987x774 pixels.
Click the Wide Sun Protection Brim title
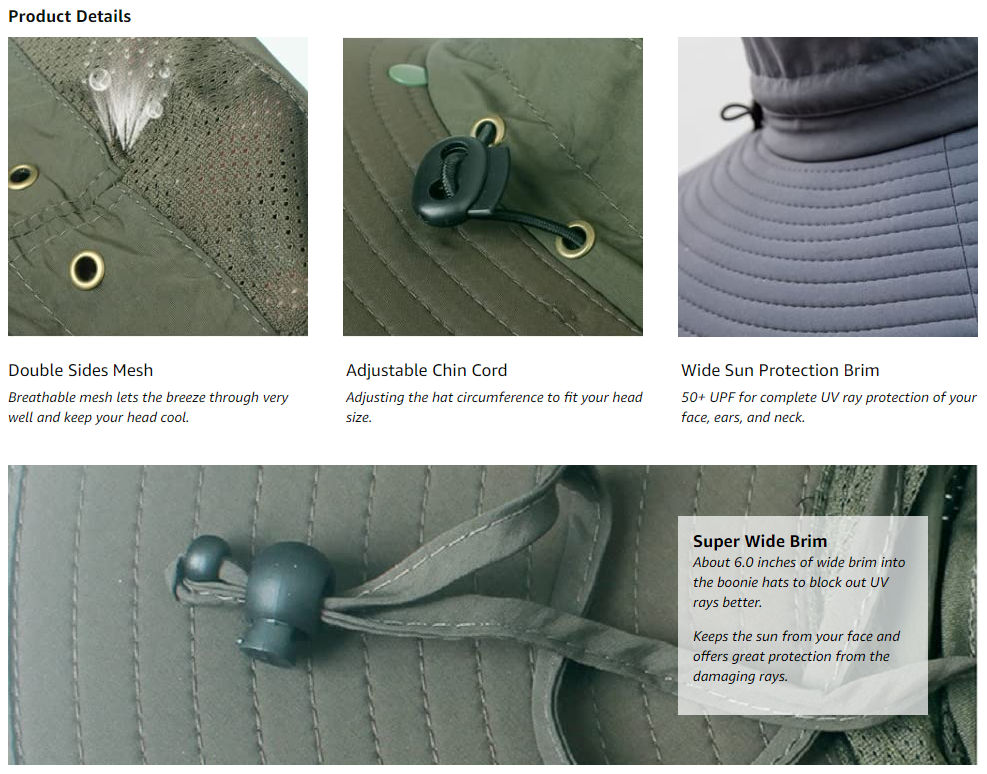click(780, 370)
